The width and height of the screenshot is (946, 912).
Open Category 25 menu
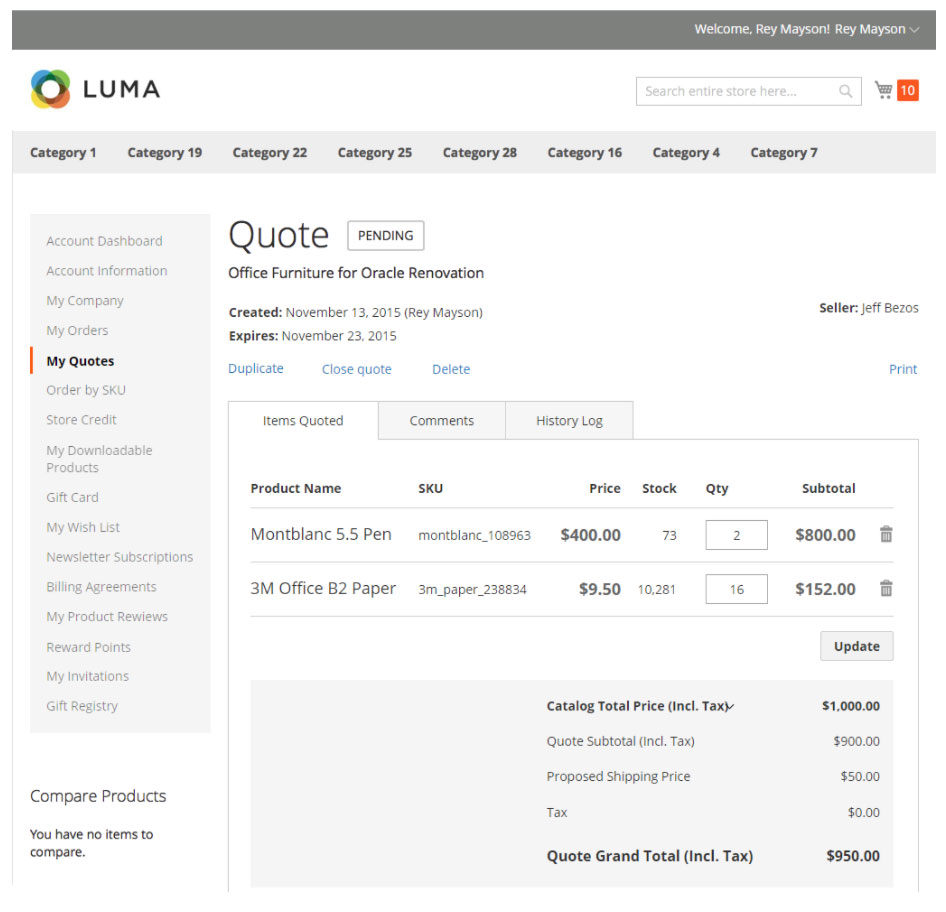[375, 153]
